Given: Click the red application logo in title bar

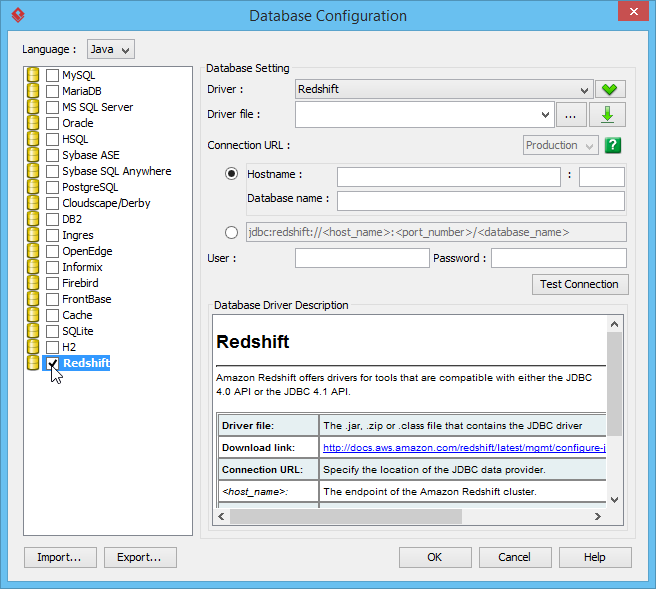Looking at the screenshot, I should [x=18, y=15].
